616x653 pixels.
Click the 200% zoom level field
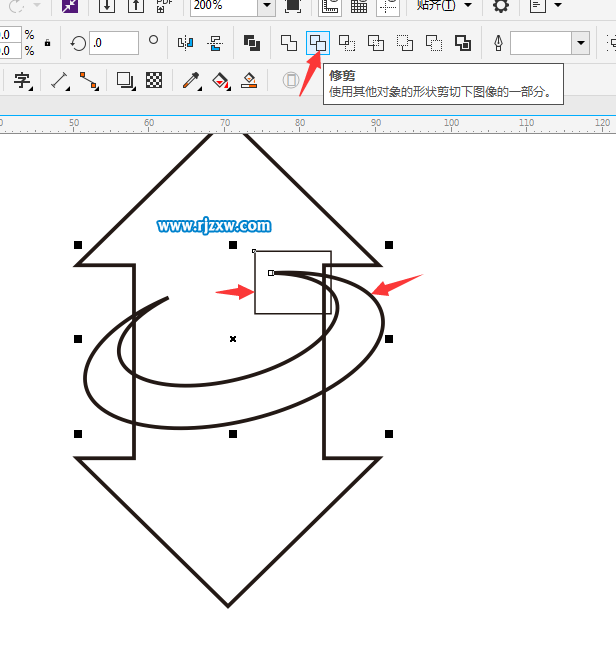(224, 5)
